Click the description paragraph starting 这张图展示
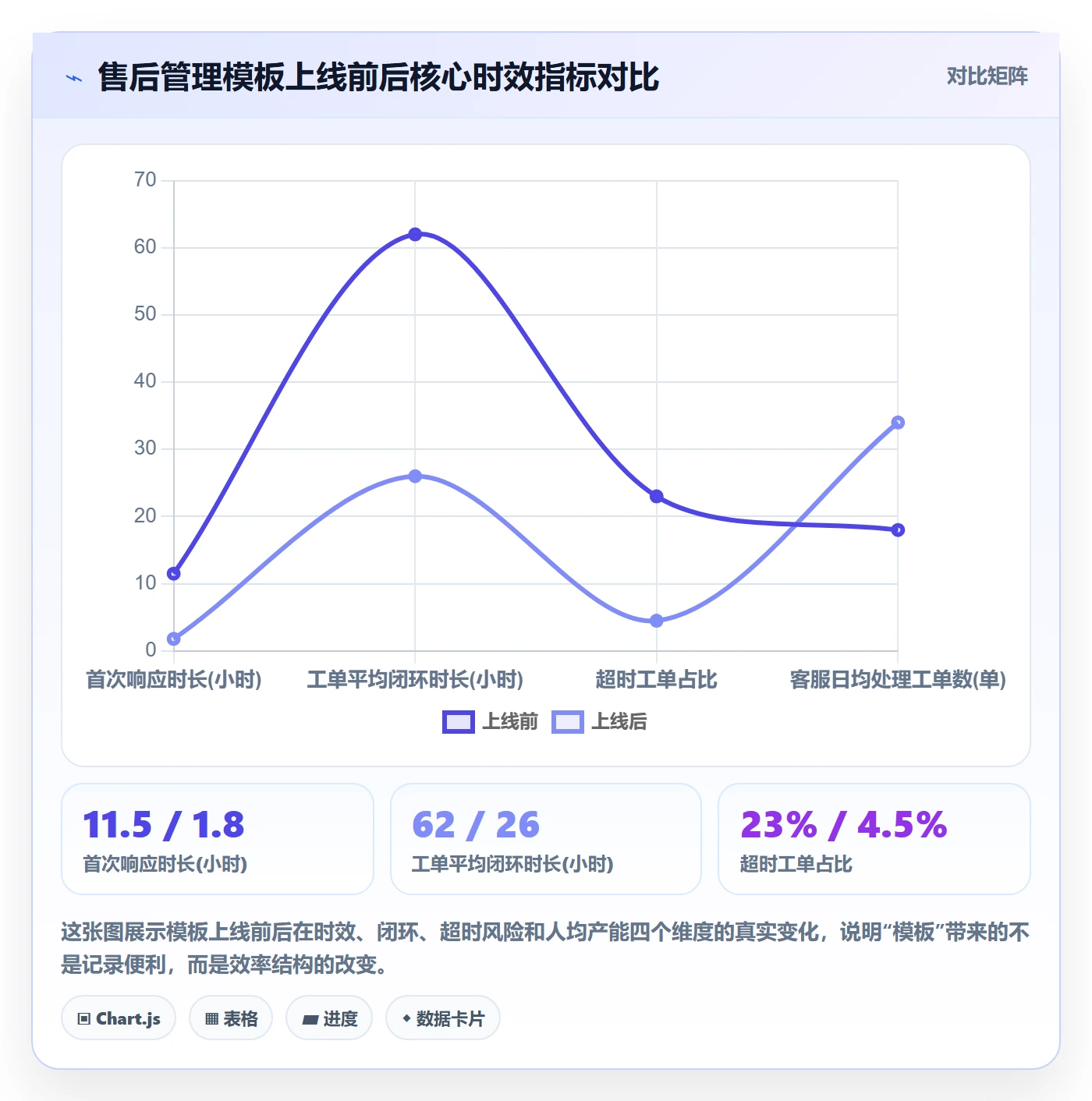 (x=545, y=948)
